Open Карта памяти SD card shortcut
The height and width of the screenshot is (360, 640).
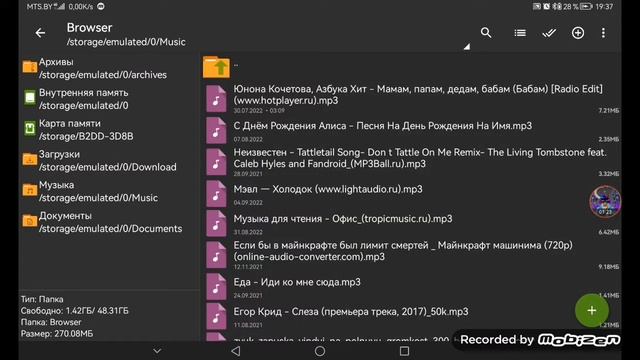109,129
